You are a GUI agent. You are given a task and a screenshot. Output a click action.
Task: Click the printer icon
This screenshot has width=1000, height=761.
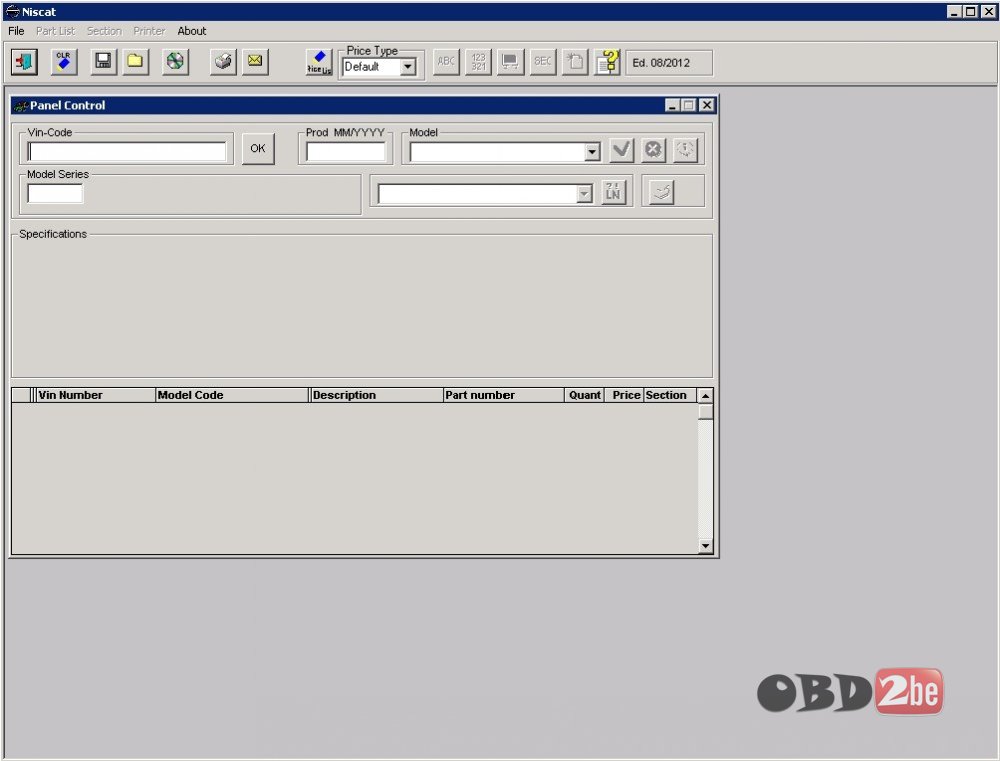(223, 62)
